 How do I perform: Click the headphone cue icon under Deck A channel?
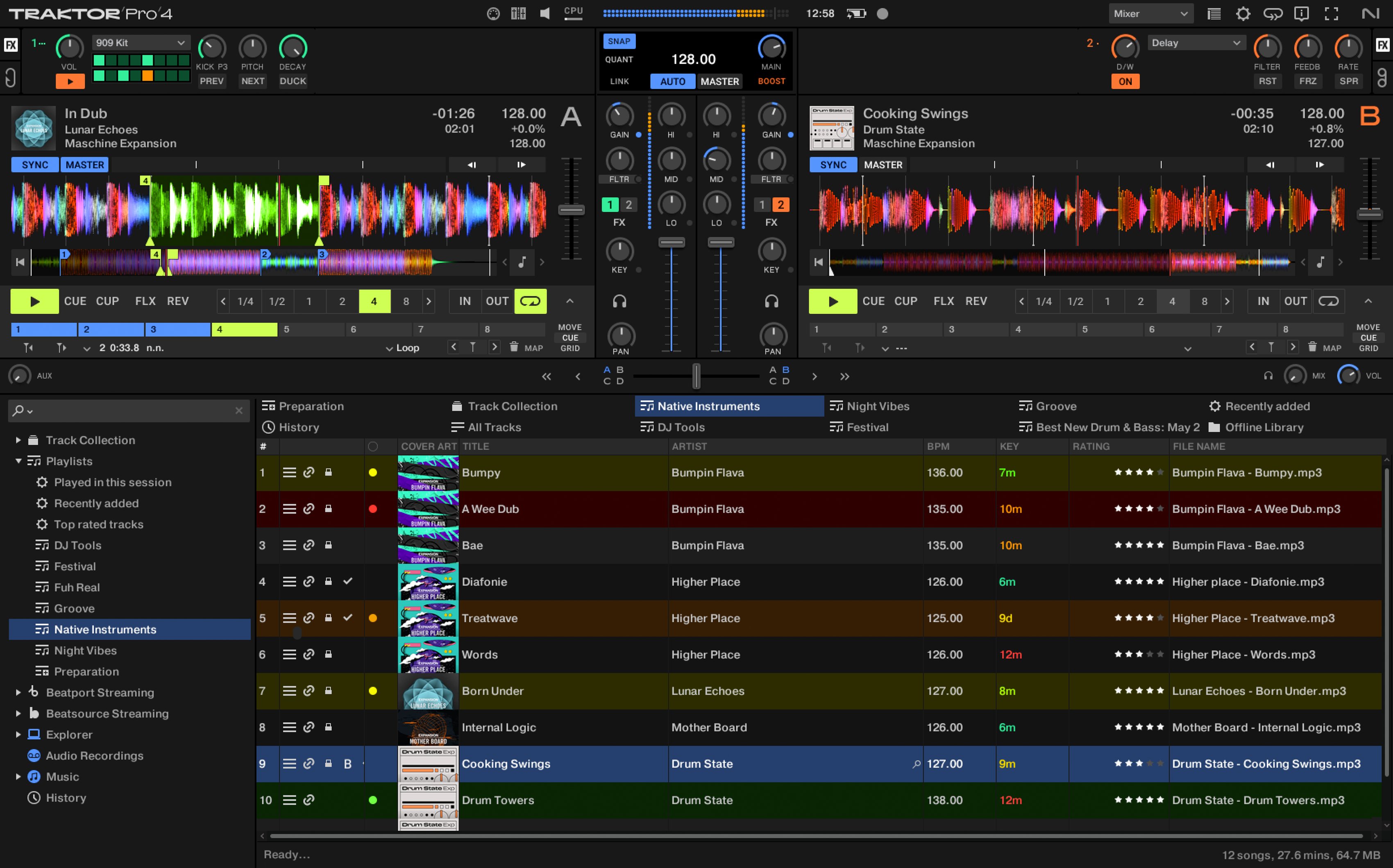(x=620, y=301)
